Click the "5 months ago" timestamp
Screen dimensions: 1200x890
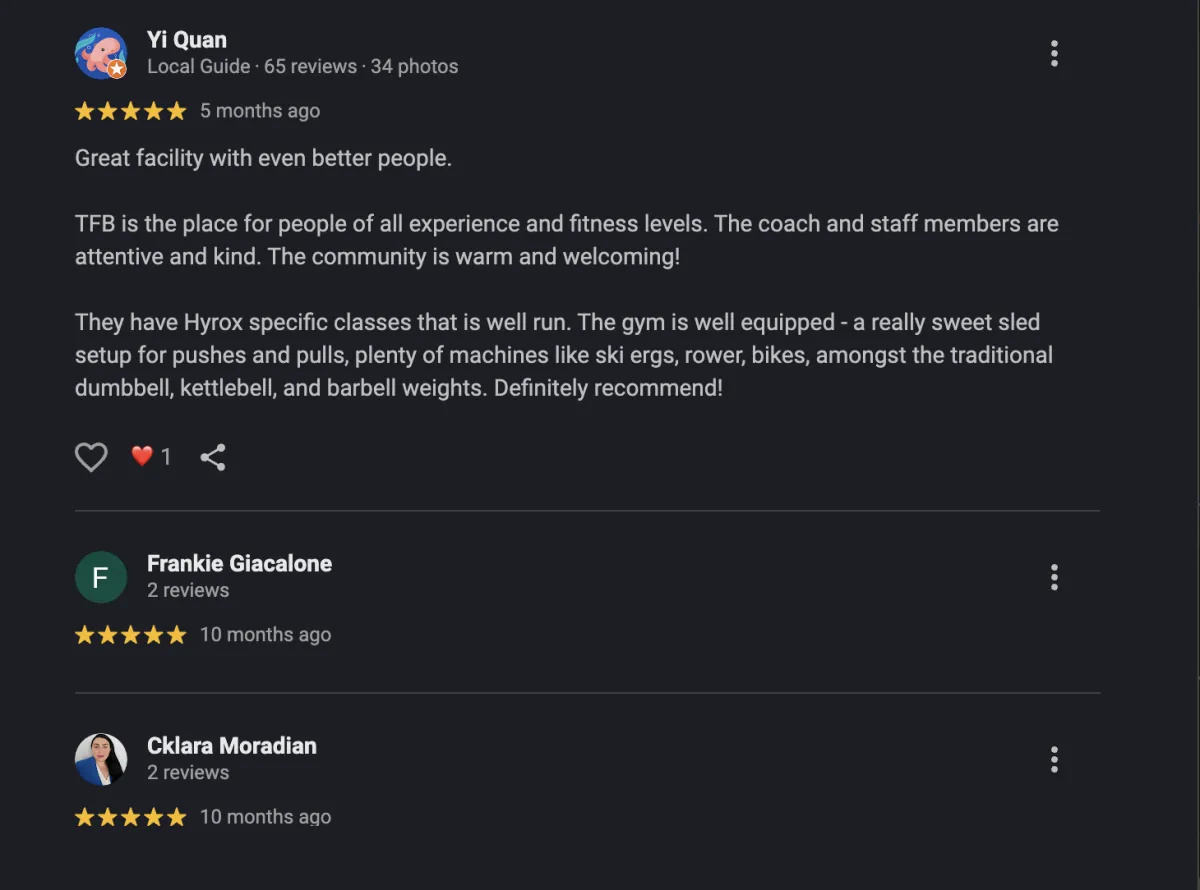[260, 111]
